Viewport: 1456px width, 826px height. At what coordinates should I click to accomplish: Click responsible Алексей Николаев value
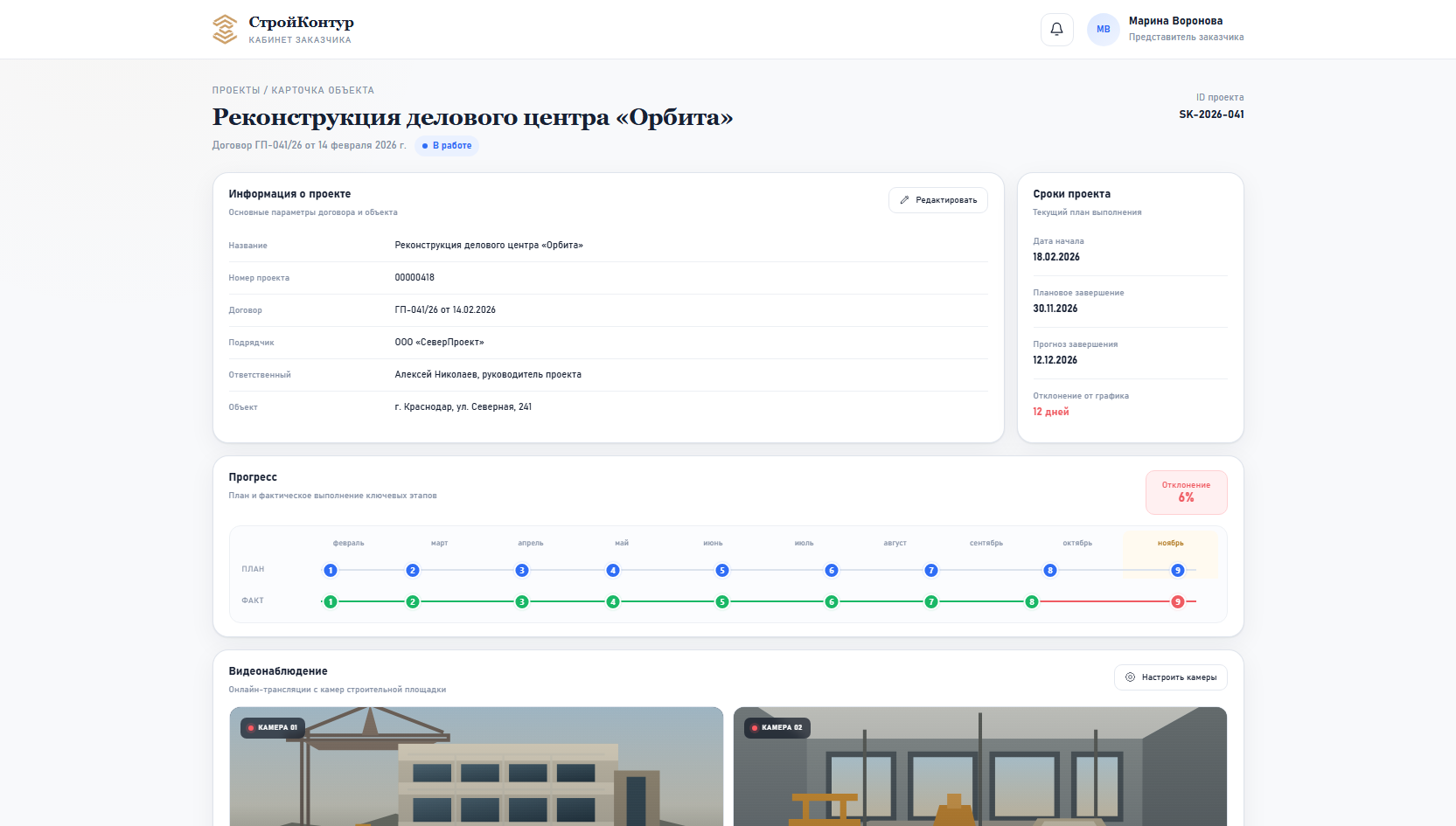point(488,374)
